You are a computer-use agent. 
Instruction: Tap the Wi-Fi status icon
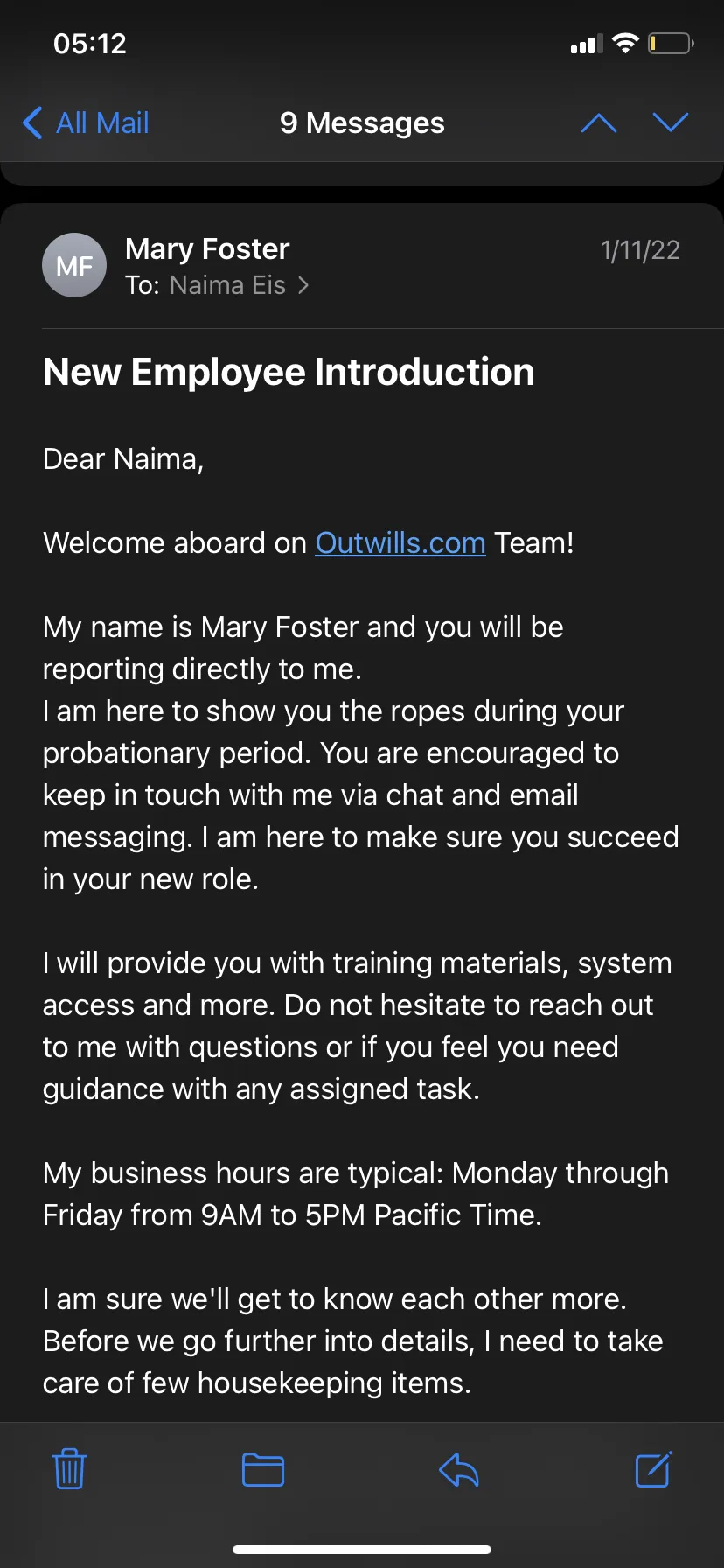625,43
